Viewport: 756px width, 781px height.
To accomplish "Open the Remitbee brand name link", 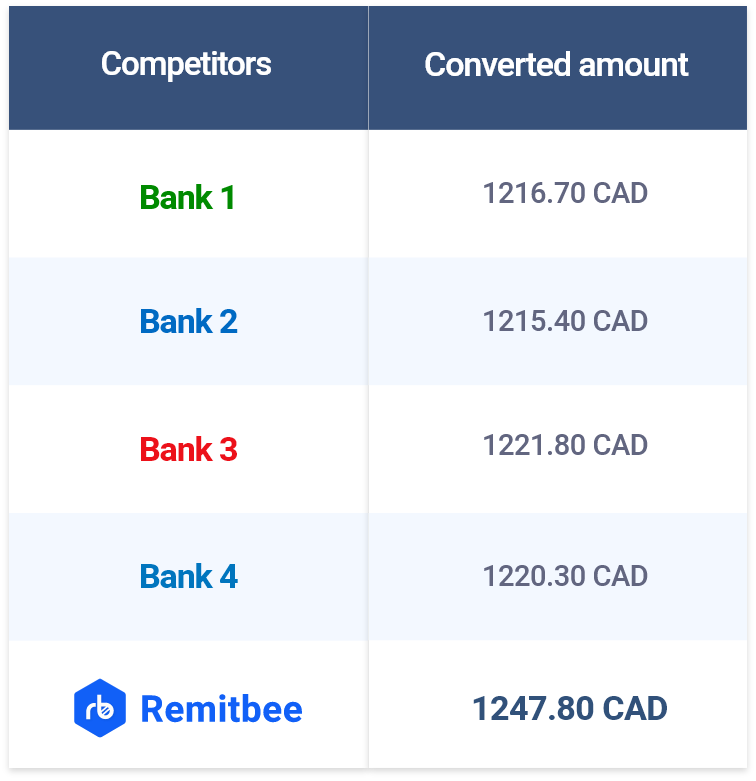I will coord(221,709).
